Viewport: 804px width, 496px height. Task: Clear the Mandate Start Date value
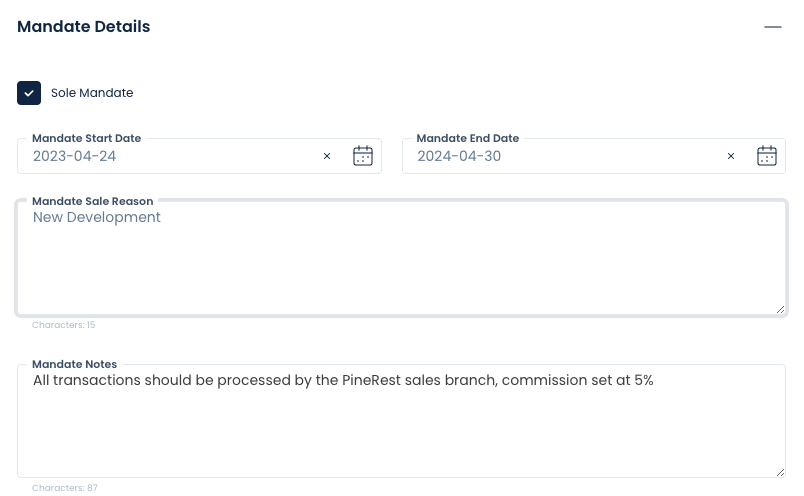[327, 156]
